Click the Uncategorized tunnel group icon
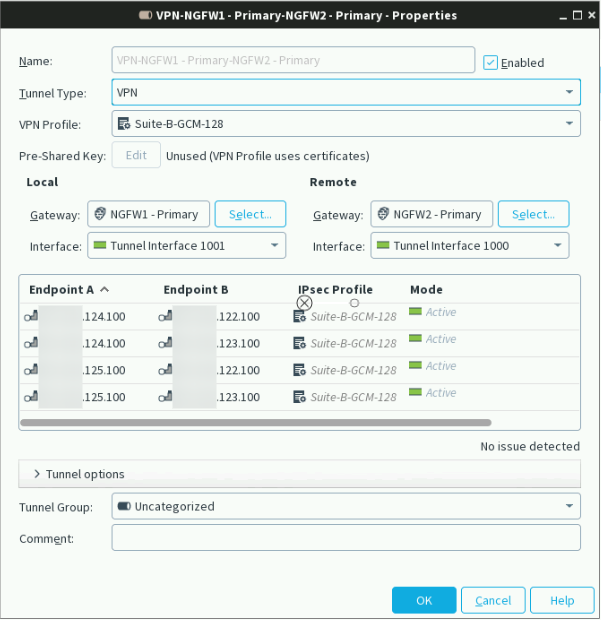Screen dimensions: 601x620 click(124, 506)
